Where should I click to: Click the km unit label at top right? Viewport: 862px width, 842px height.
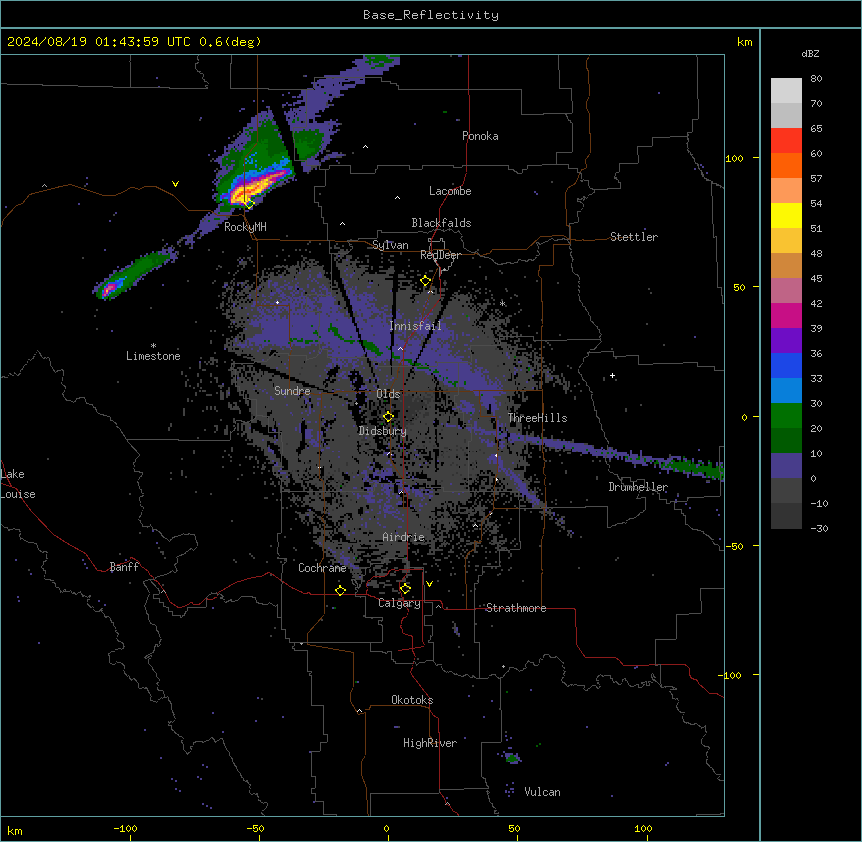(x=745, y=42)
